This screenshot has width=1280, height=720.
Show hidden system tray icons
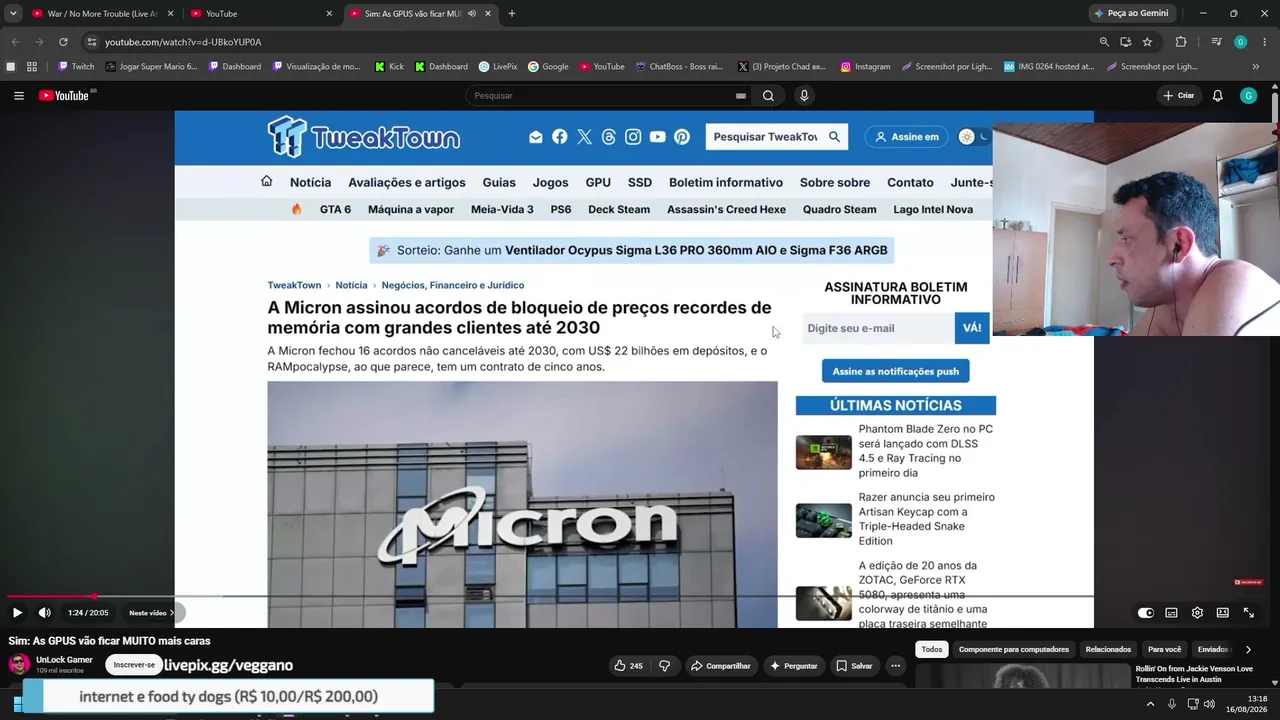click(1150, 704)
